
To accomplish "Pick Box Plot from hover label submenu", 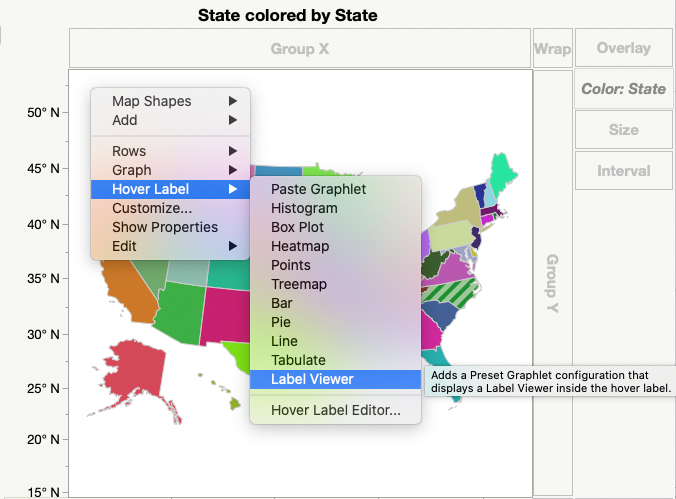I will pyautogui.click(x=299, y=227).
